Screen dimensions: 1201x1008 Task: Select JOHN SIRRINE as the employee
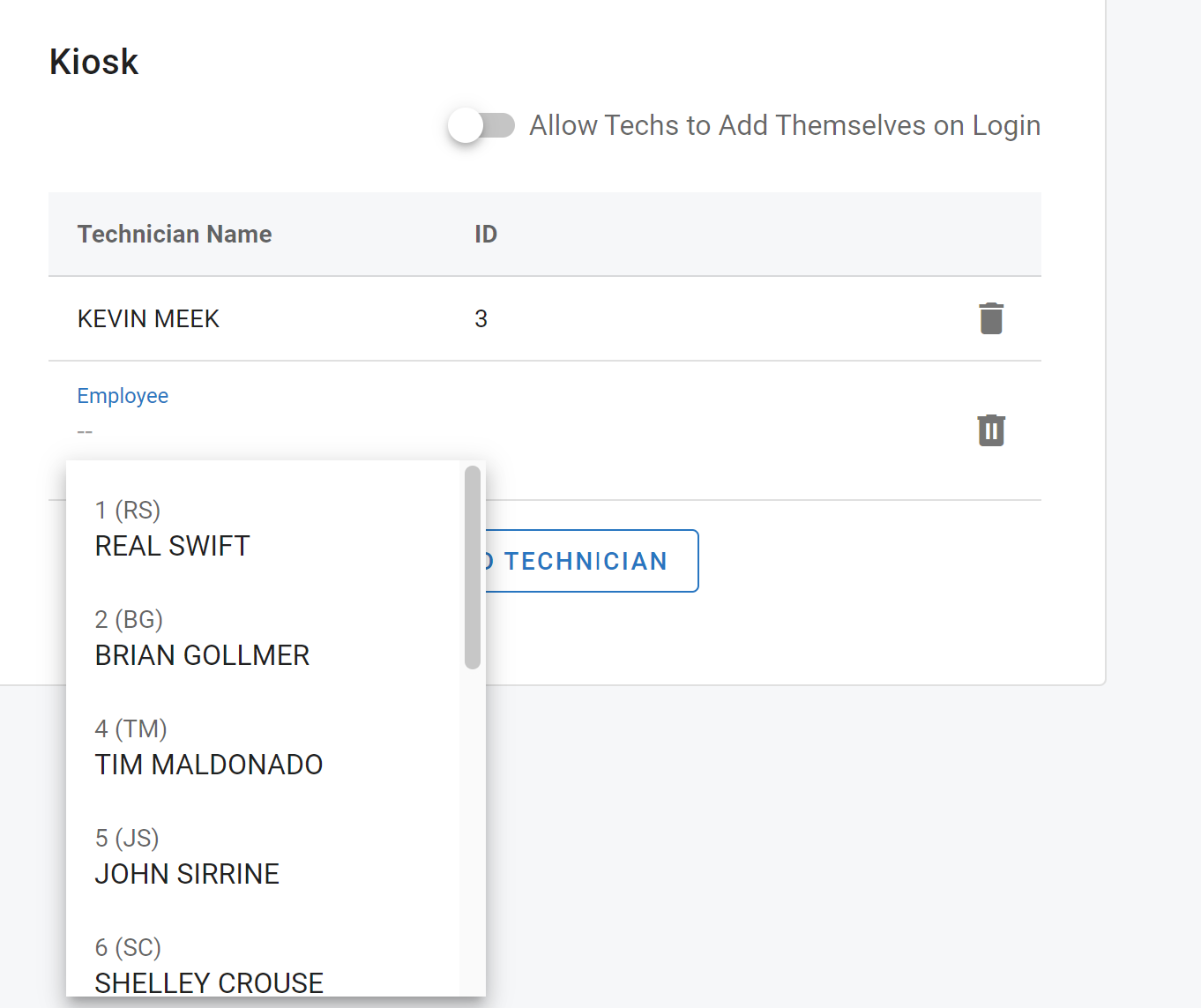coord(187,873)
